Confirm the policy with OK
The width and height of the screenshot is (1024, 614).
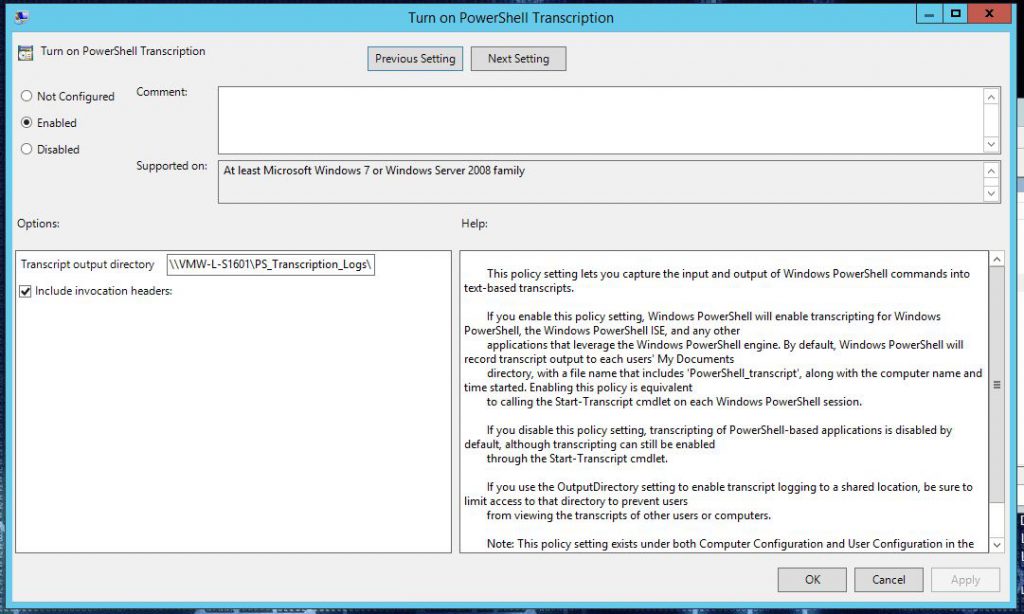[x=811, y=579]
